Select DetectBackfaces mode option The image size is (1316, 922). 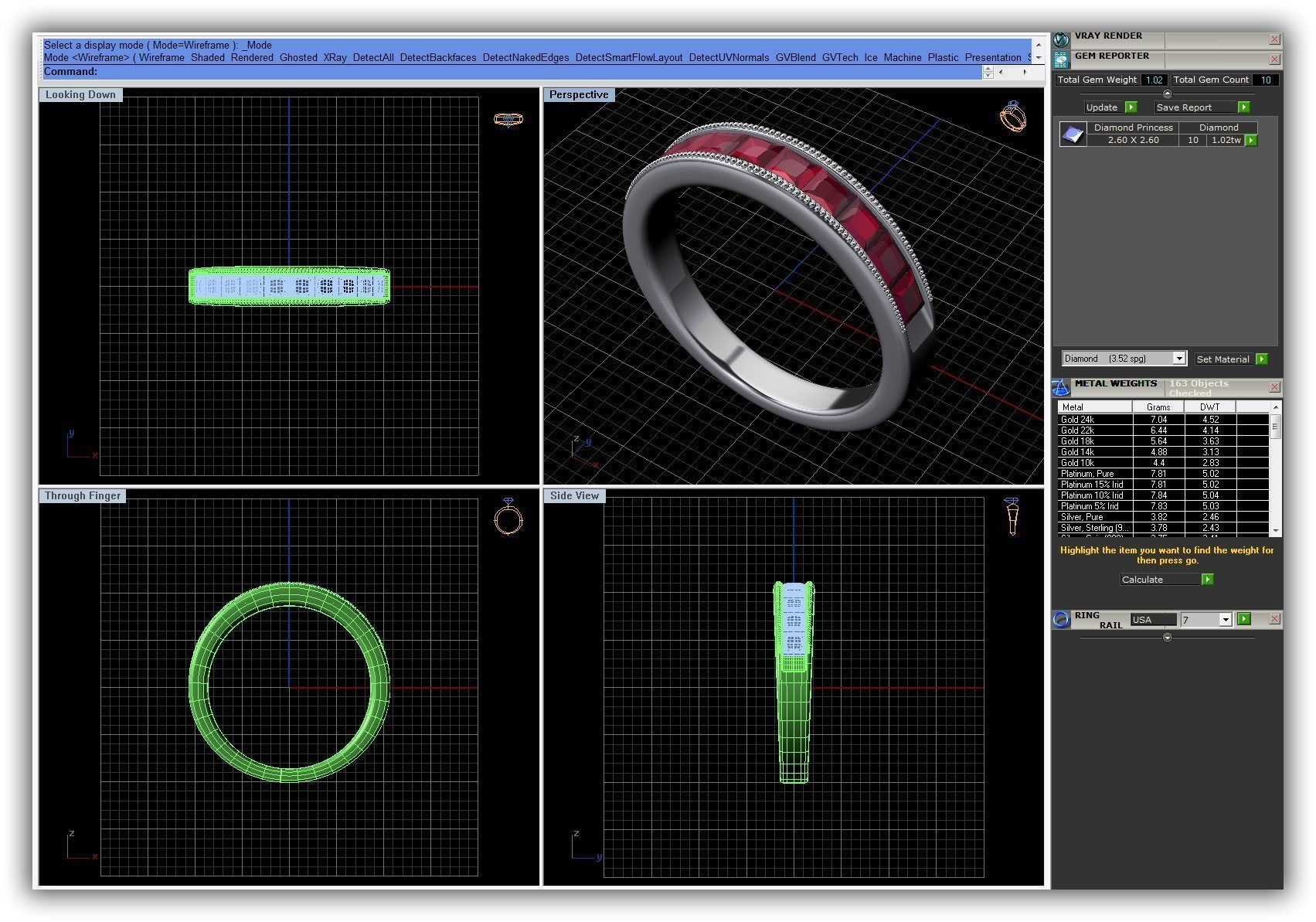pyautogui.click(x=438, y=58)
